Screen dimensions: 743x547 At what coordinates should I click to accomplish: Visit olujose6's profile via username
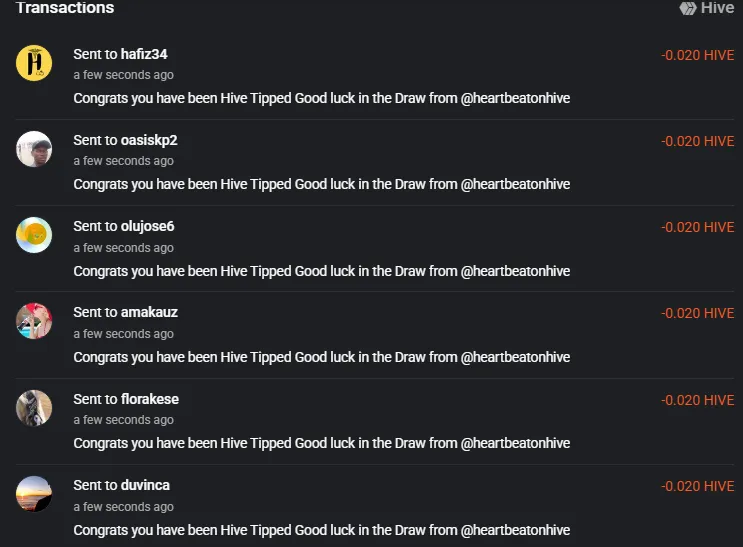(147, 226)
